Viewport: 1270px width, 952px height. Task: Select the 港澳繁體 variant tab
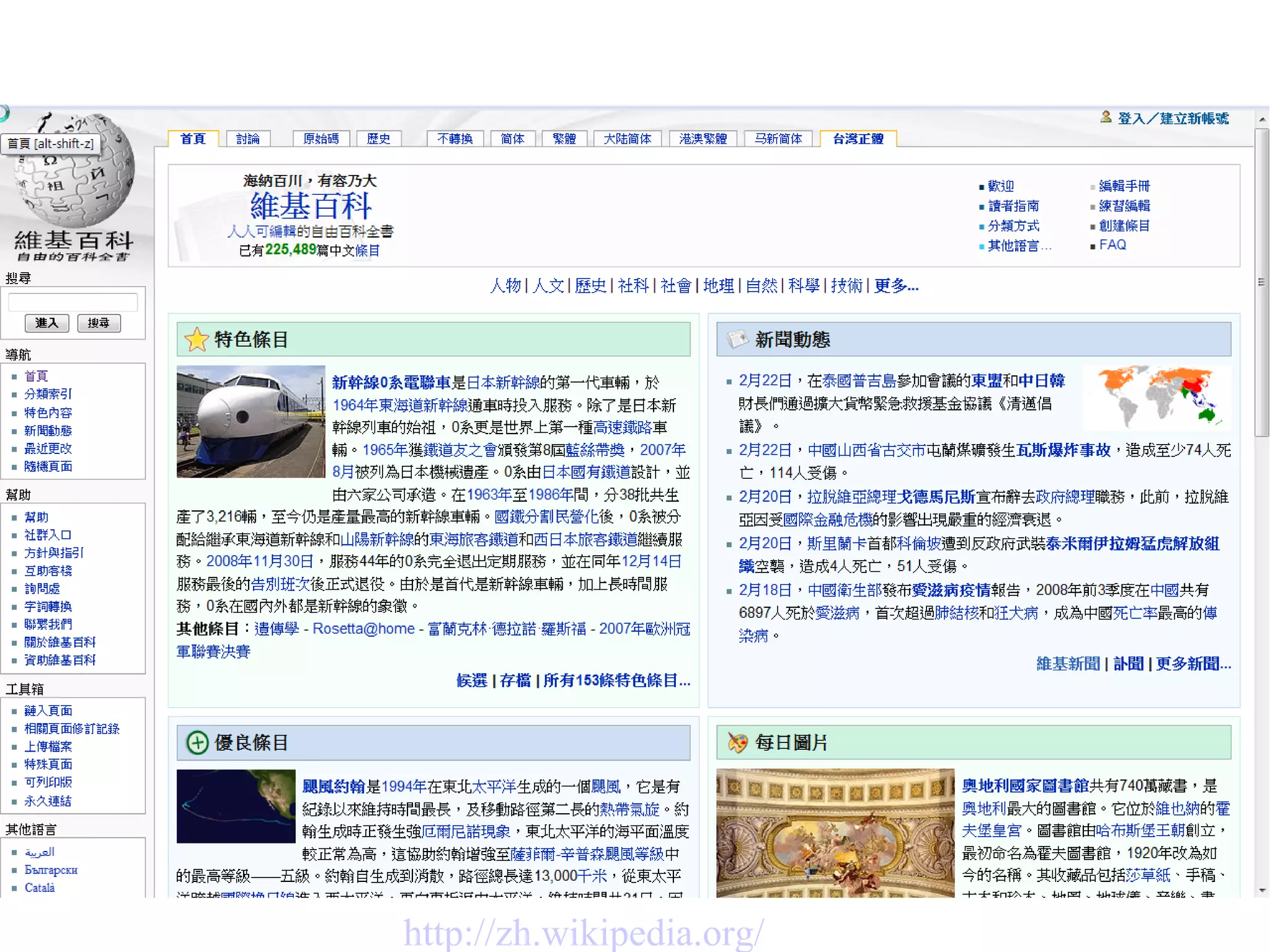coord(703,139)
